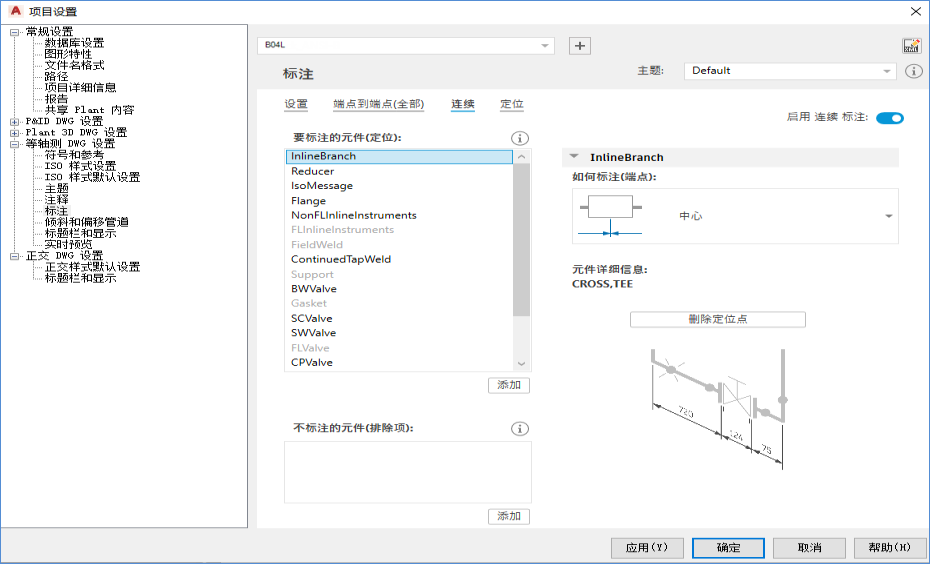The width and height of the screenshot is (930, 564).
Task: Click the info icon beside the theme dropdown
Action: coord(913,71)
